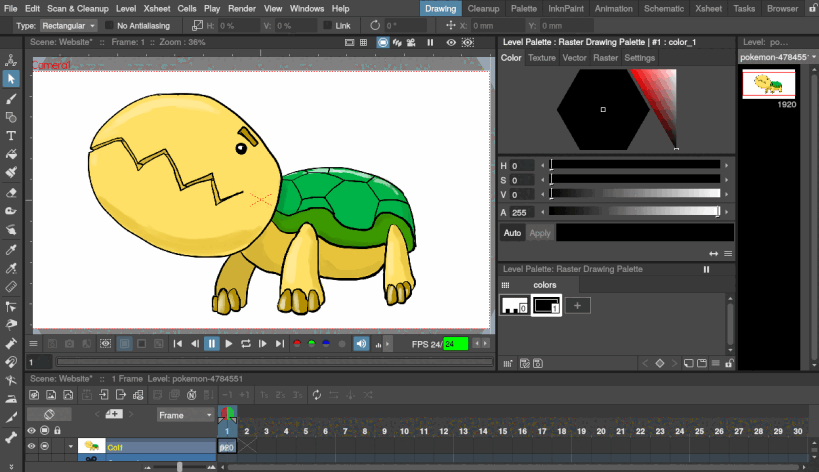
Task: Click the Toggle Xsheet/Timeline orientation button
Action: click(x=49, y=415)
